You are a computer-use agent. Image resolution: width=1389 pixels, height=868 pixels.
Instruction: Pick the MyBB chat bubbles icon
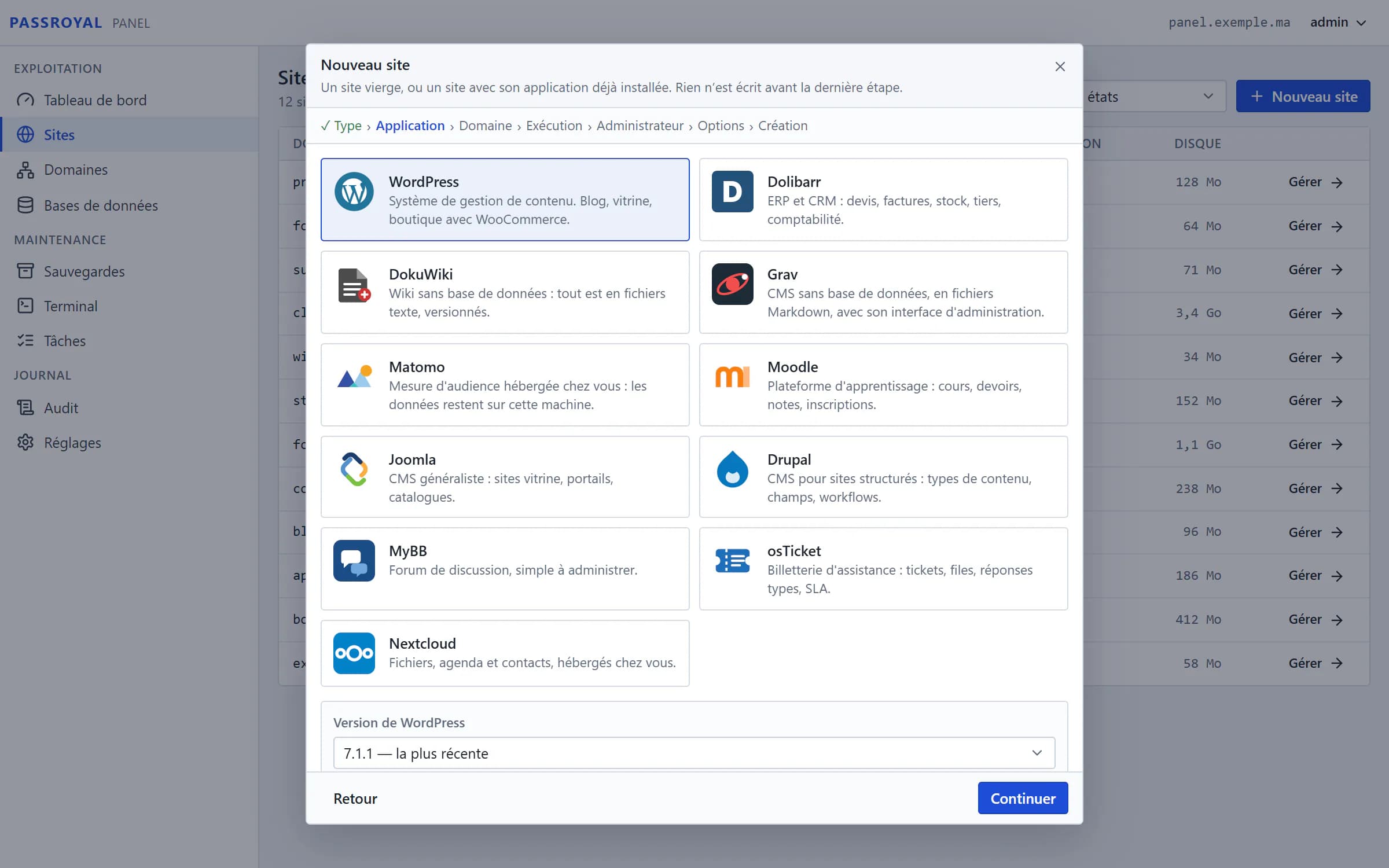tap(354, 561)
